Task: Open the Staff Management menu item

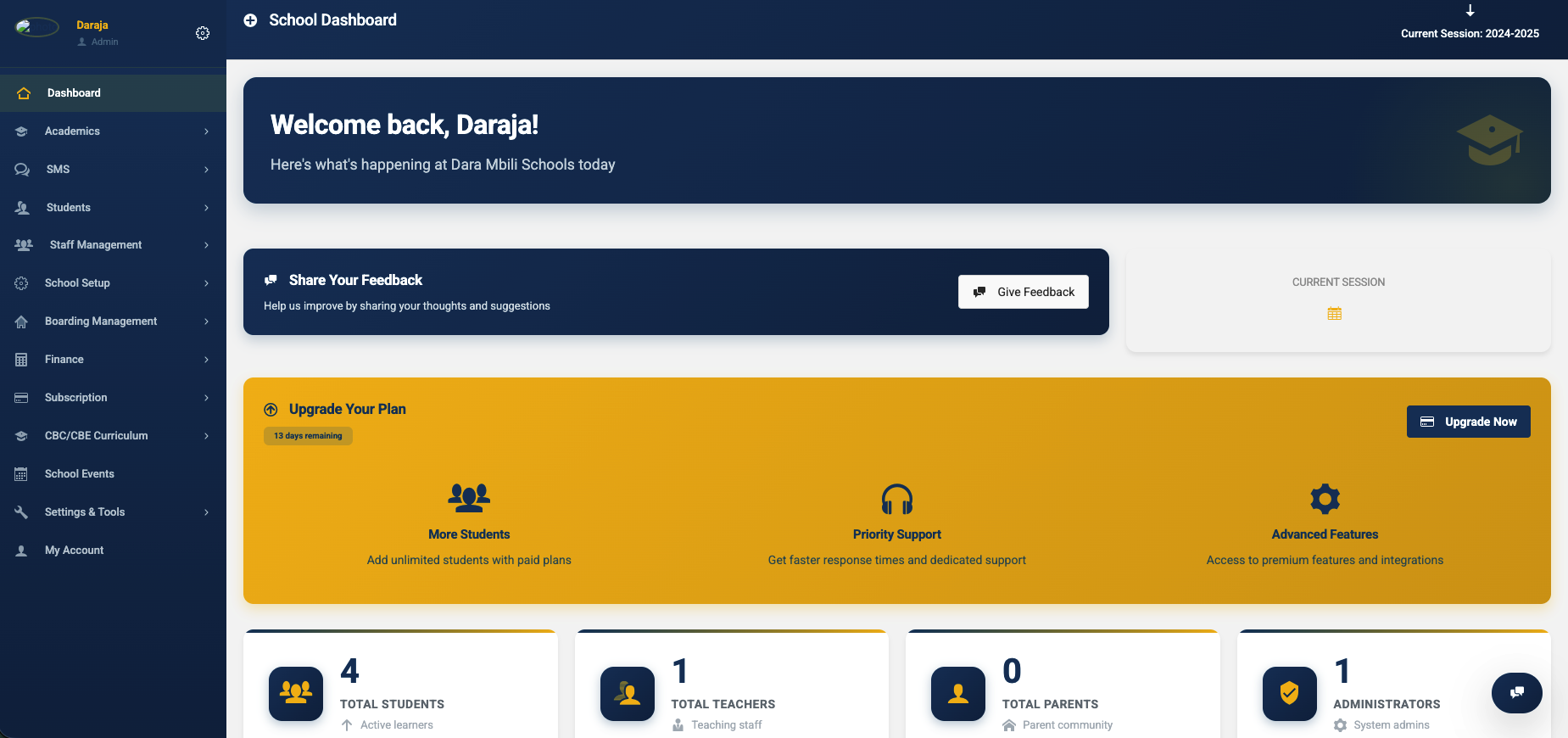Action: 113,245
